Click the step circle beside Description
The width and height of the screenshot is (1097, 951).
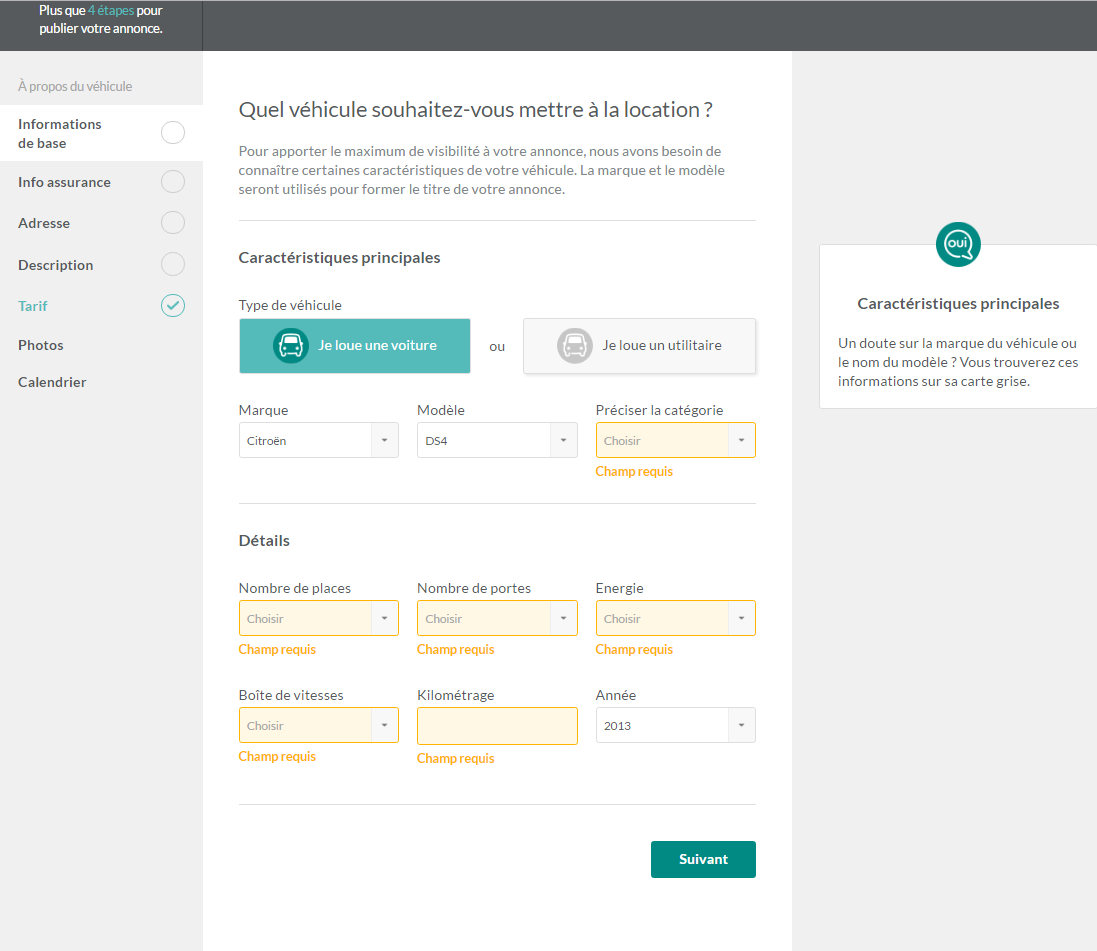(x=173, y=265)
